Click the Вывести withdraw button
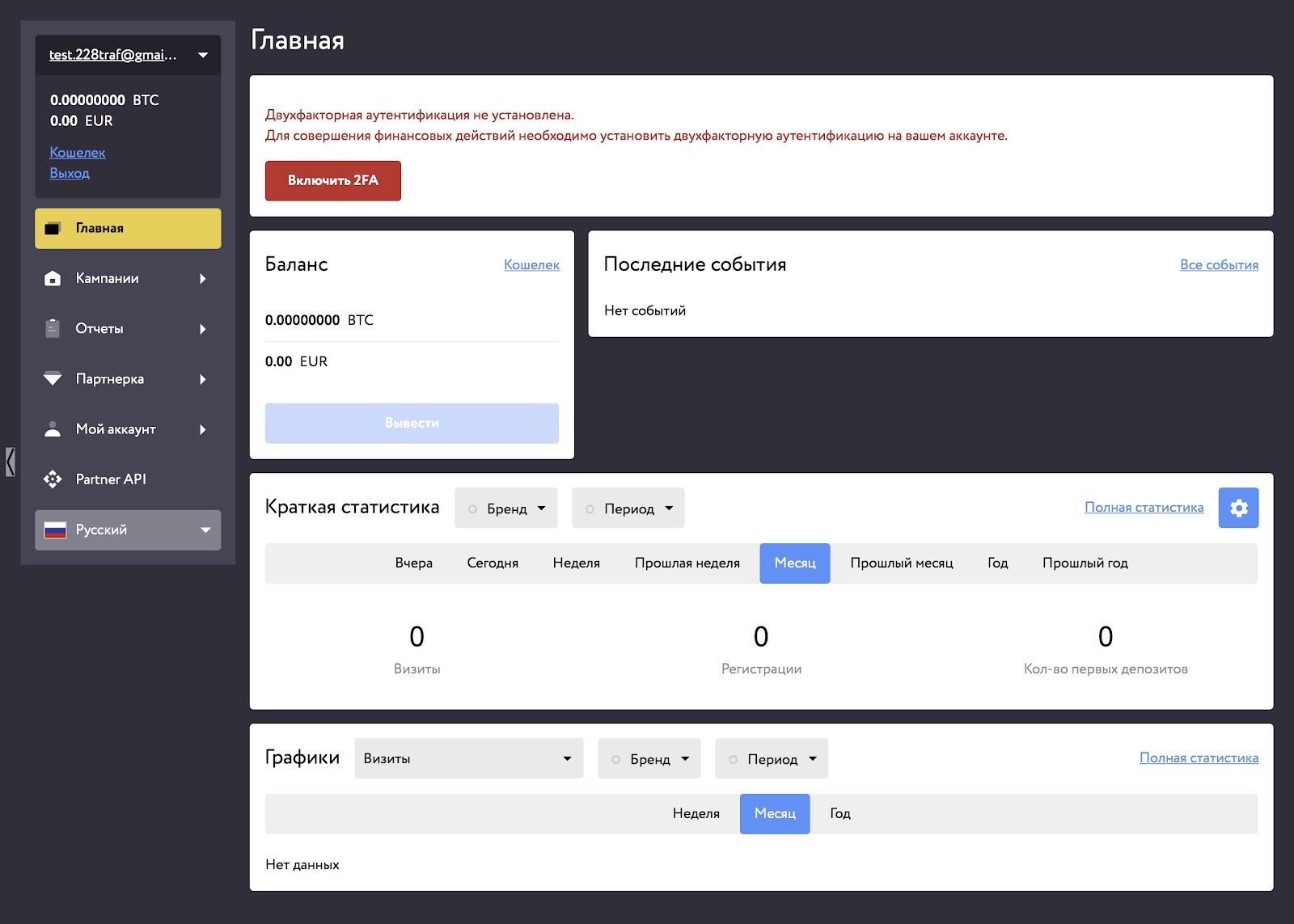Image resolution: width=1294 pixels, height=924 pixels. click(412, 423)
